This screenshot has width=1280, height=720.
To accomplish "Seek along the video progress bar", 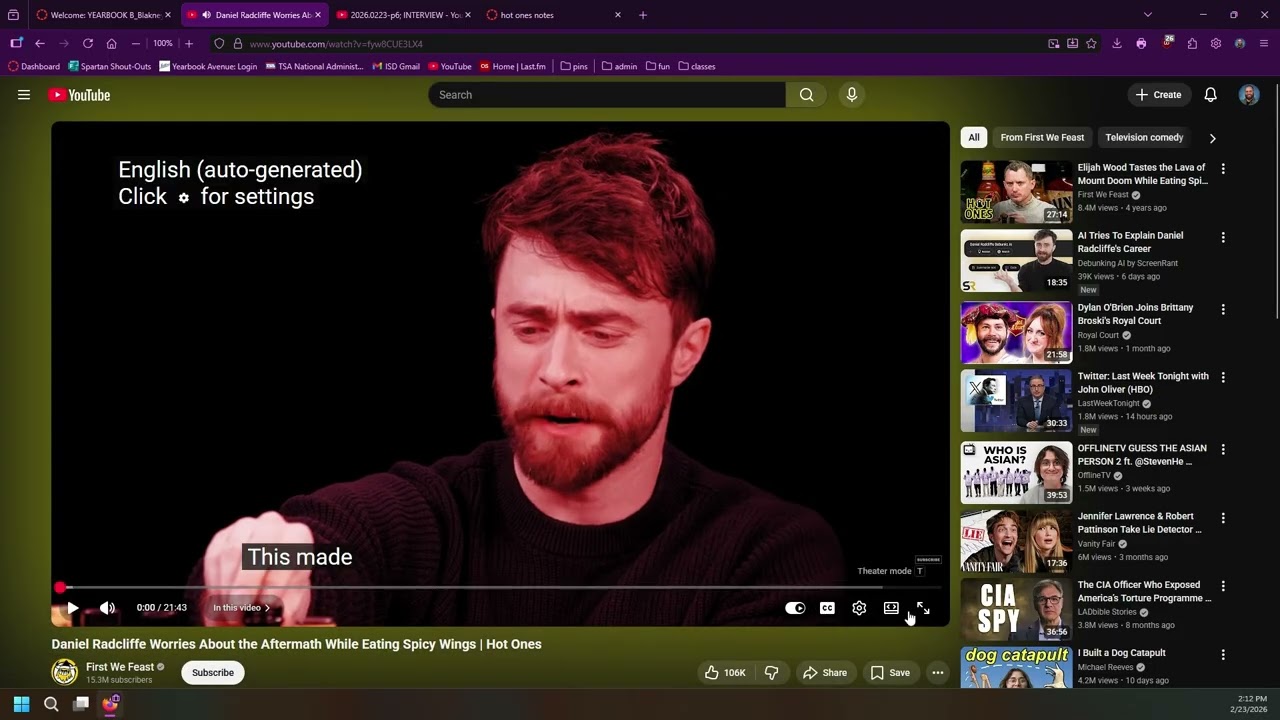I will 500,588.
